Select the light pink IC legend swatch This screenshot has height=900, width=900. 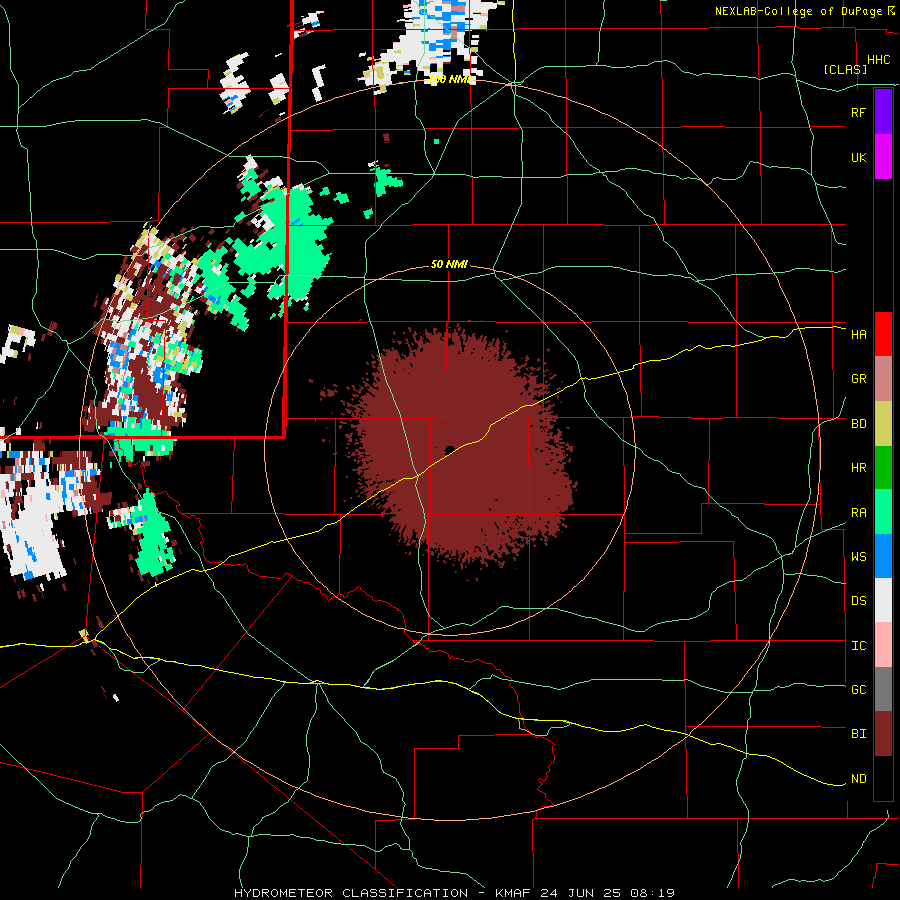point(883,645)
